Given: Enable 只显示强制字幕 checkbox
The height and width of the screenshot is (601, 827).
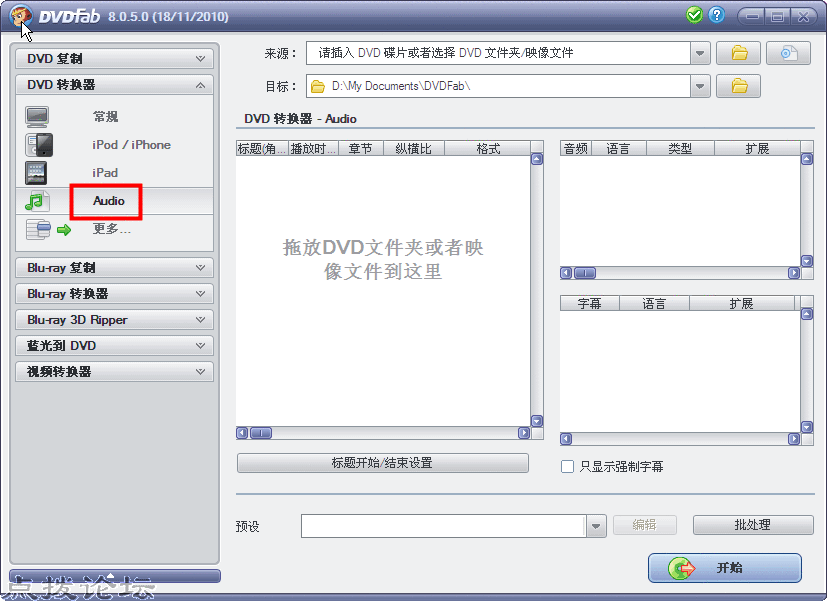Looking at the screenshot, I should (568, 467).
